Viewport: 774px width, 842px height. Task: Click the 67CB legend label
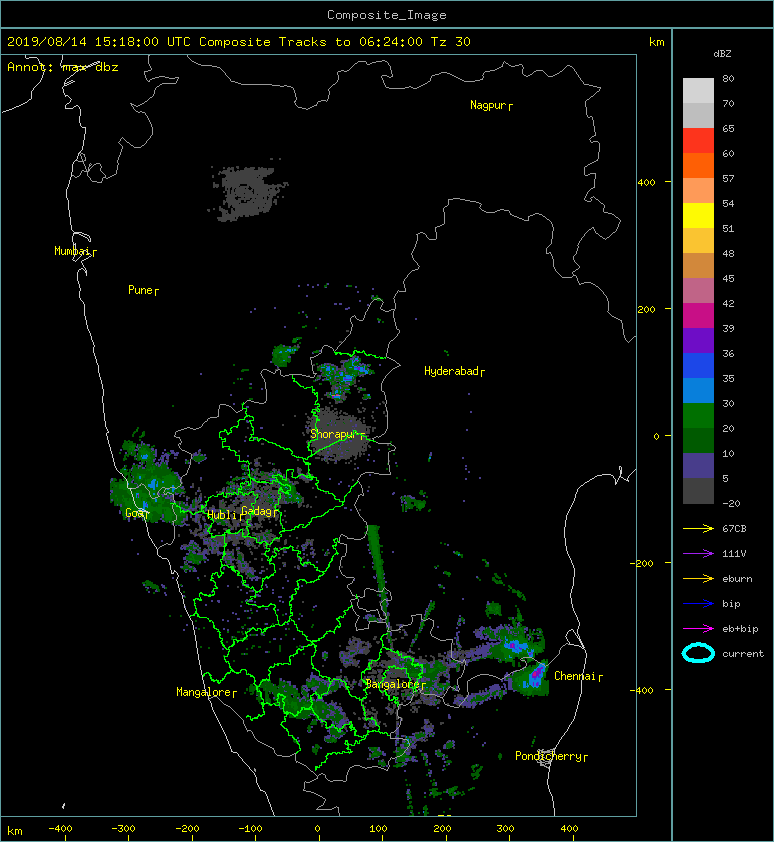734,529
